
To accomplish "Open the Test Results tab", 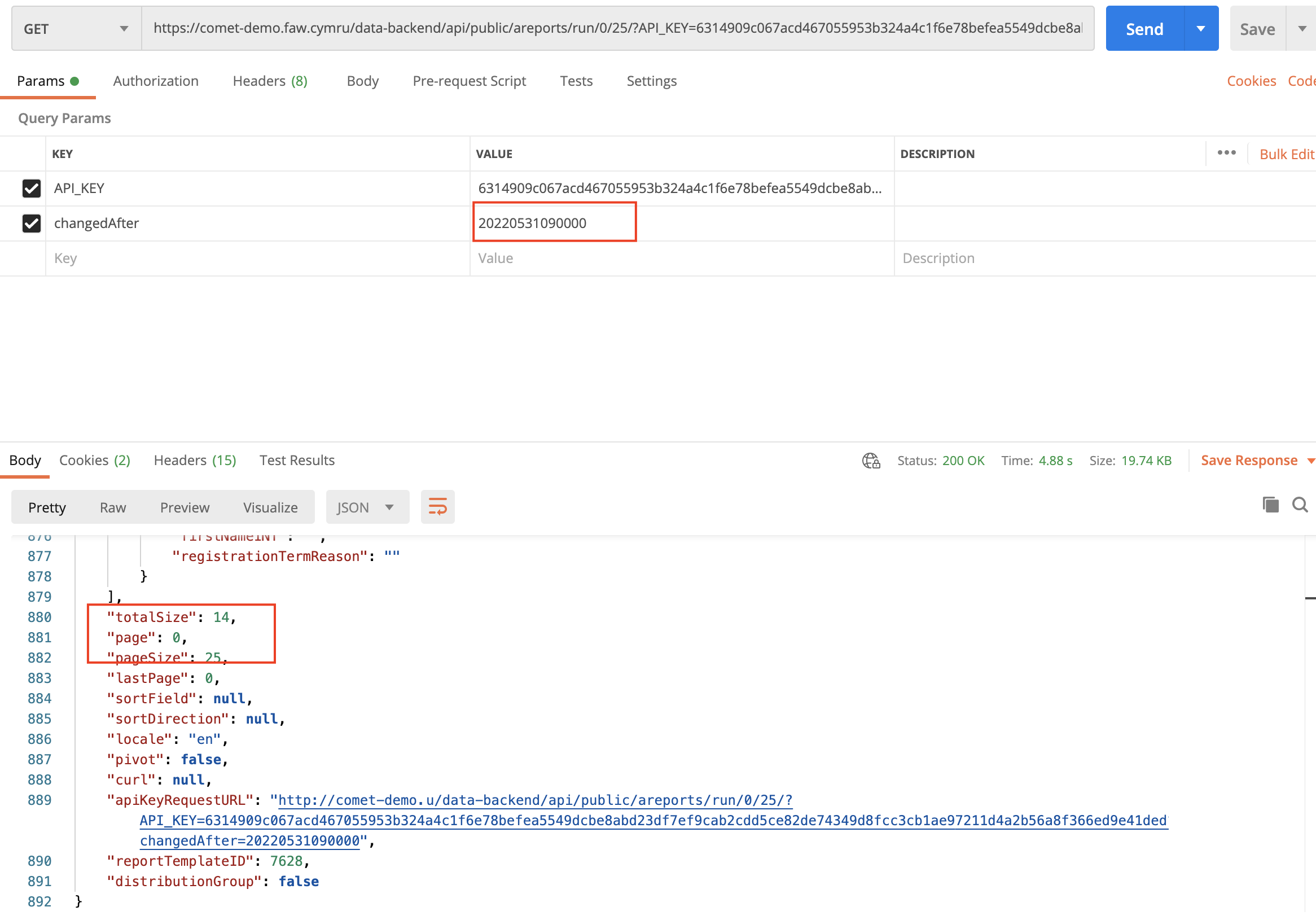I will tap(296, 459).
